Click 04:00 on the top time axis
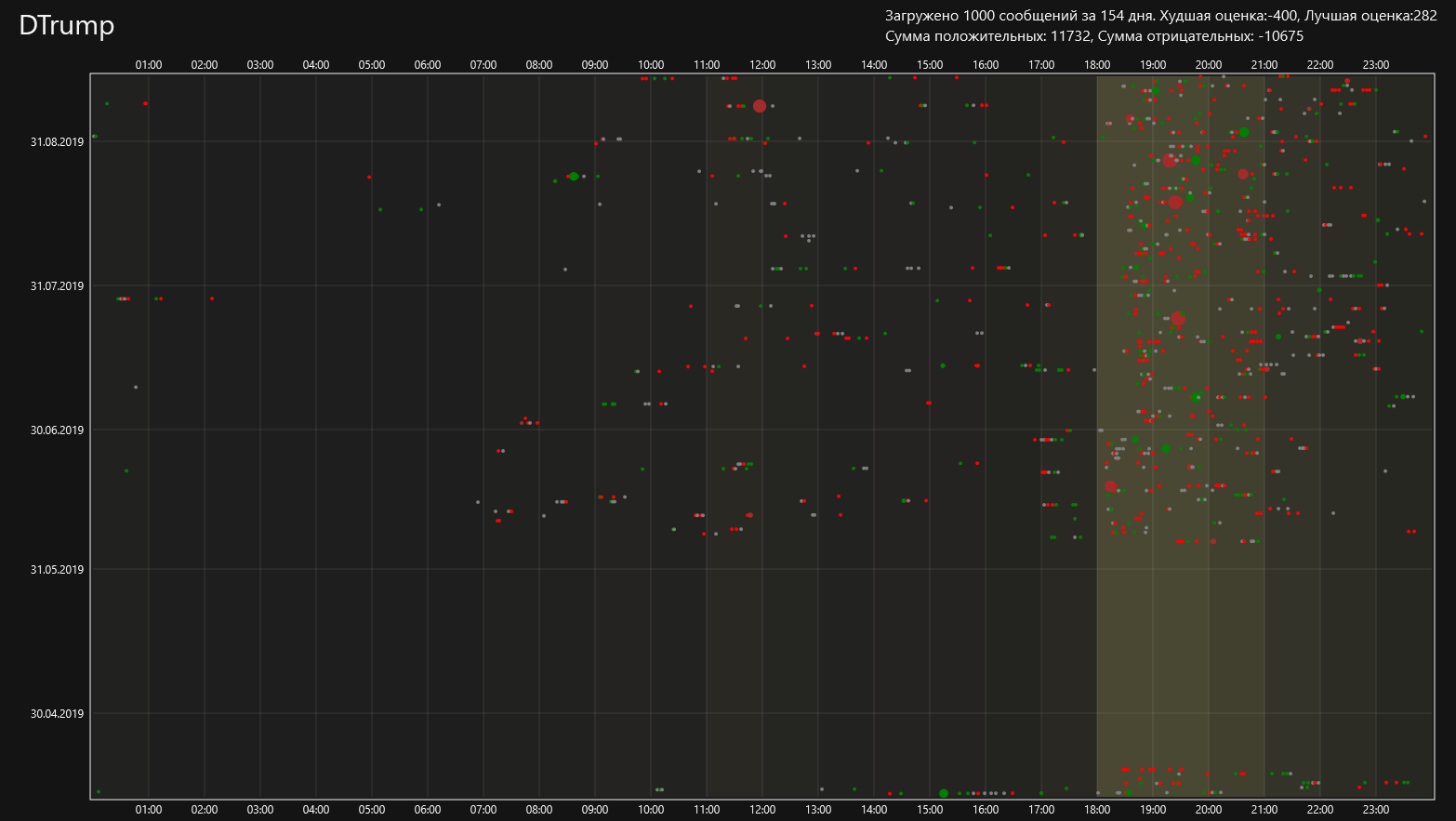 click(316, 65)
